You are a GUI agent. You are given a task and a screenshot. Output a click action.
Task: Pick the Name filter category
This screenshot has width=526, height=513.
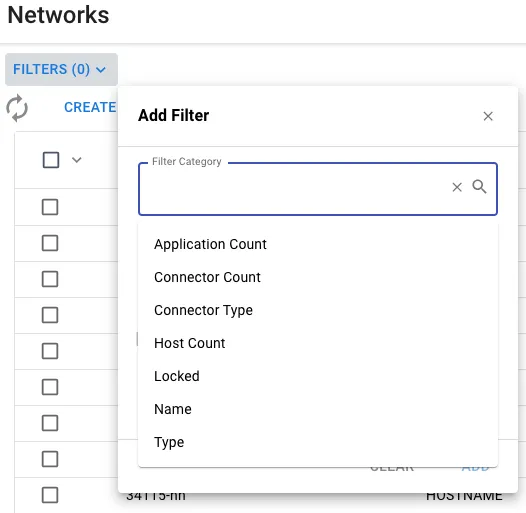click(318, 409)
